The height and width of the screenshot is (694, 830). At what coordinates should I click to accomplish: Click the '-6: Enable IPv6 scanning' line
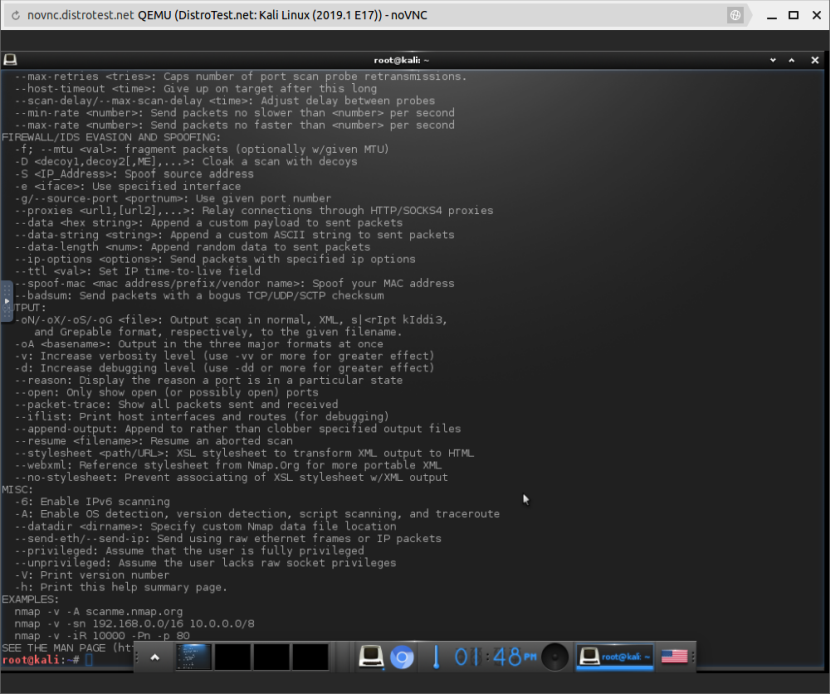[x=92, y=501]
